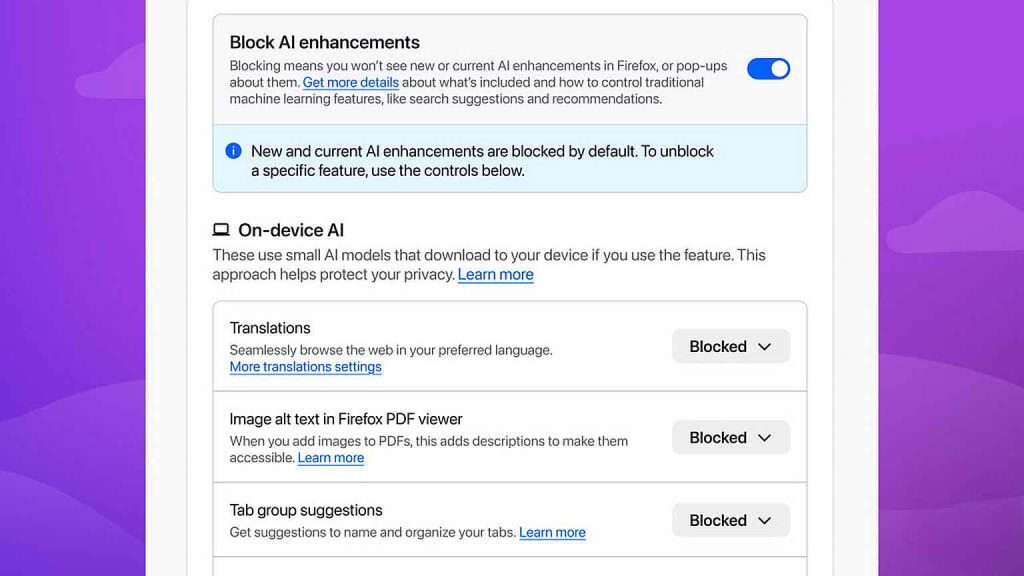Click the blocked-by-default info banner message
Image resolution: width=1024 pixels, height=576 pixels.
pyautogui.click(x=482, y=160)
